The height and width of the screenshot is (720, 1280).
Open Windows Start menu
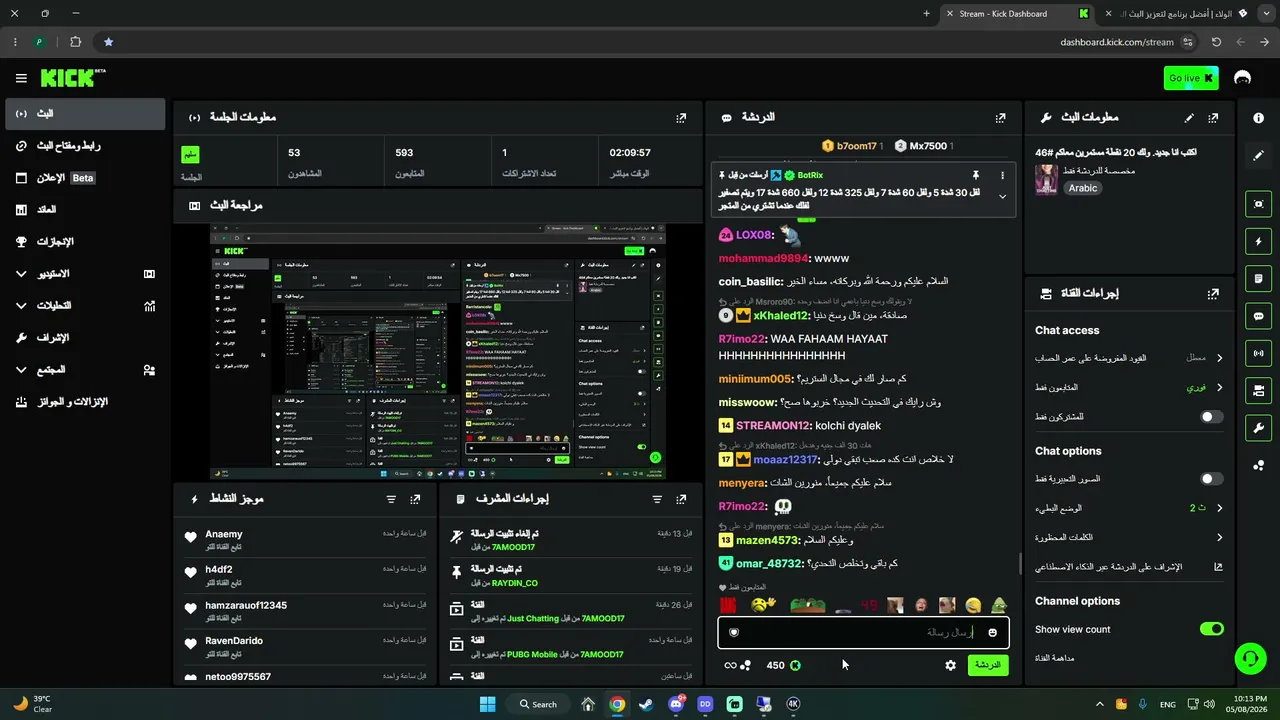pyautogui.click(x=487, y=704)
